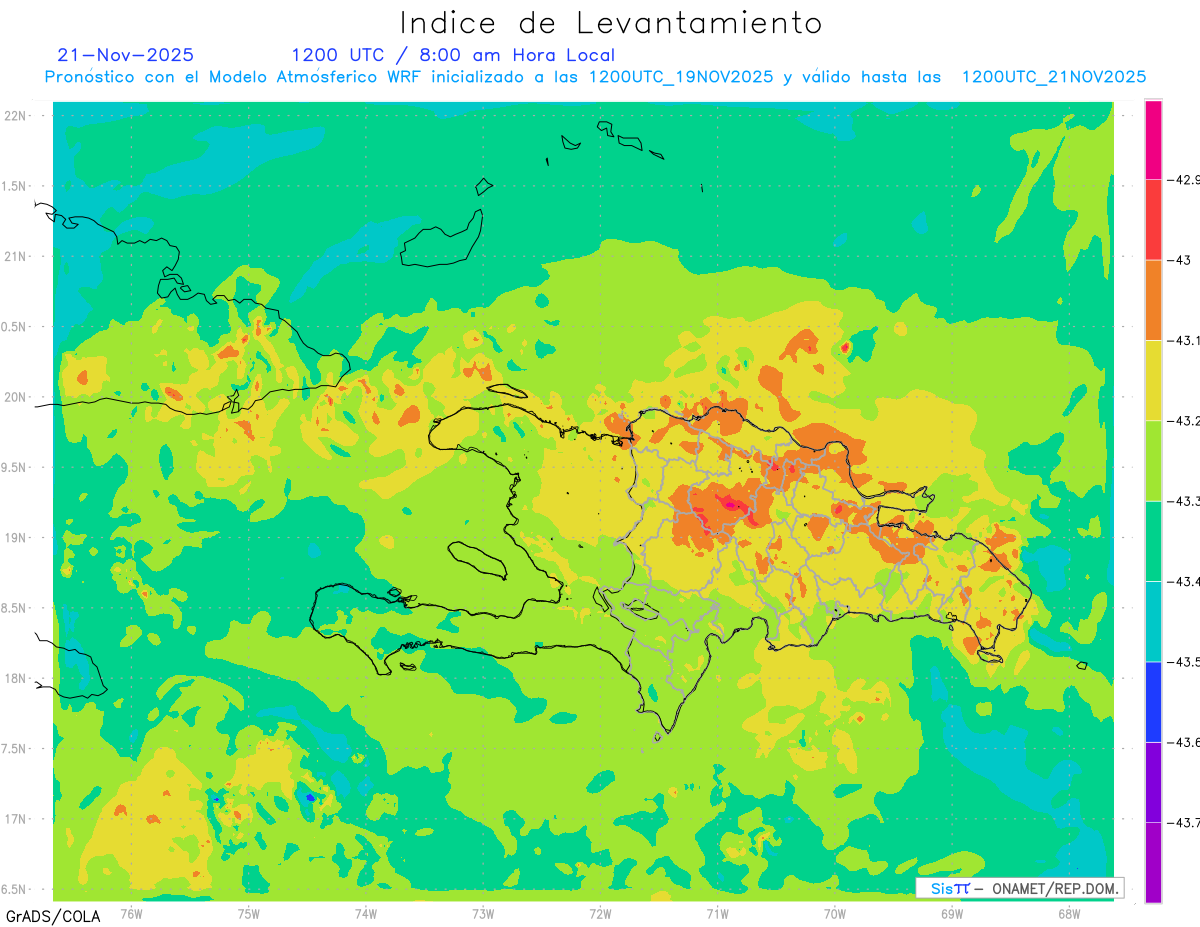
Task: Click the longitude label "72W"
Action: tap(600, 912)
